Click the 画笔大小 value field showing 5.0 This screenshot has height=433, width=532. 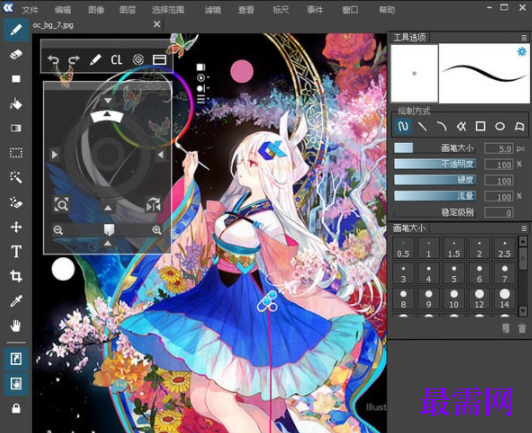[499, 149]
